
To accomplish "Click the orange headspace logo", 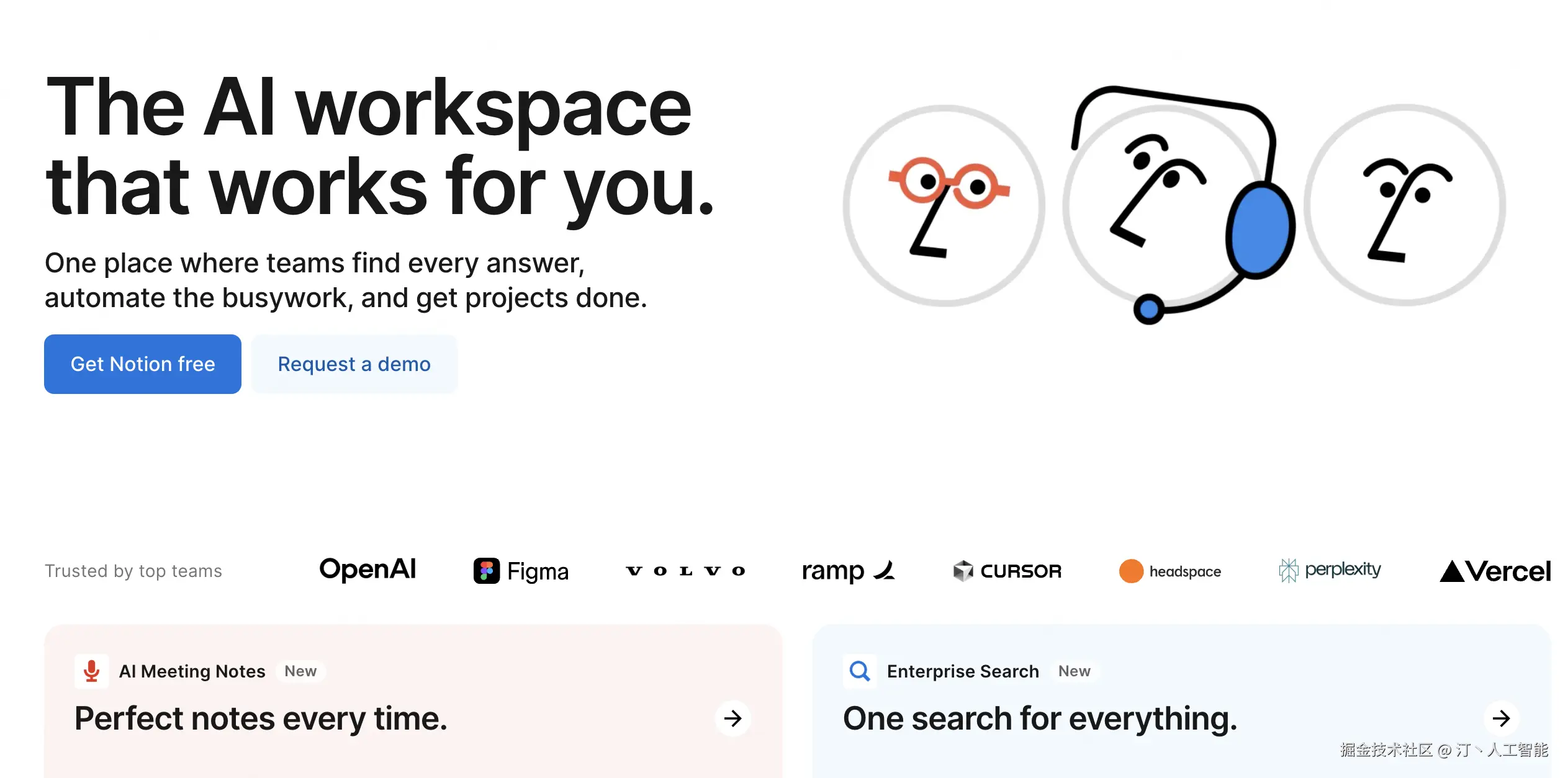I will point(1131,571).
